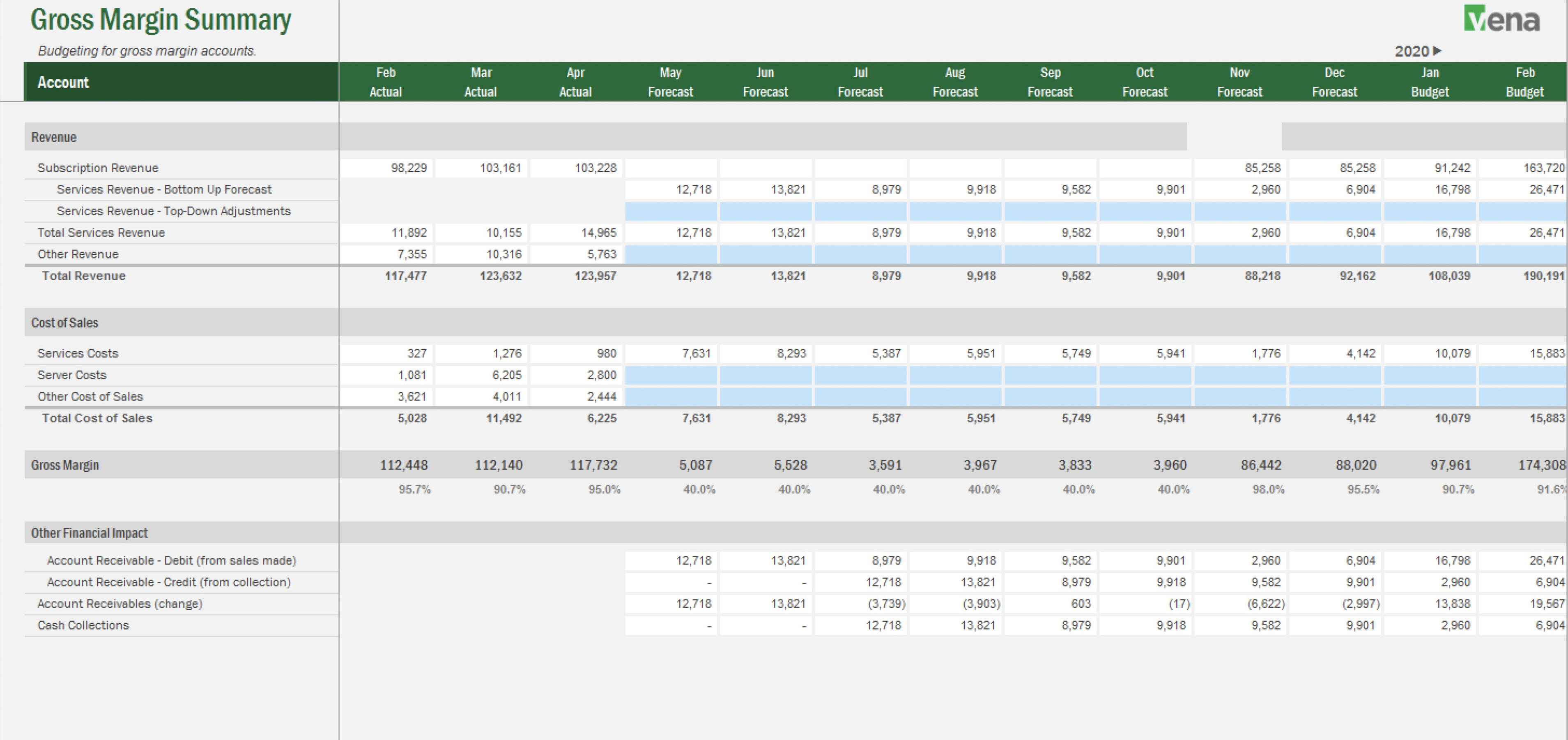
Task: Click the May Top-Down Adjustments input cell
Action: (x=671, y=211)
